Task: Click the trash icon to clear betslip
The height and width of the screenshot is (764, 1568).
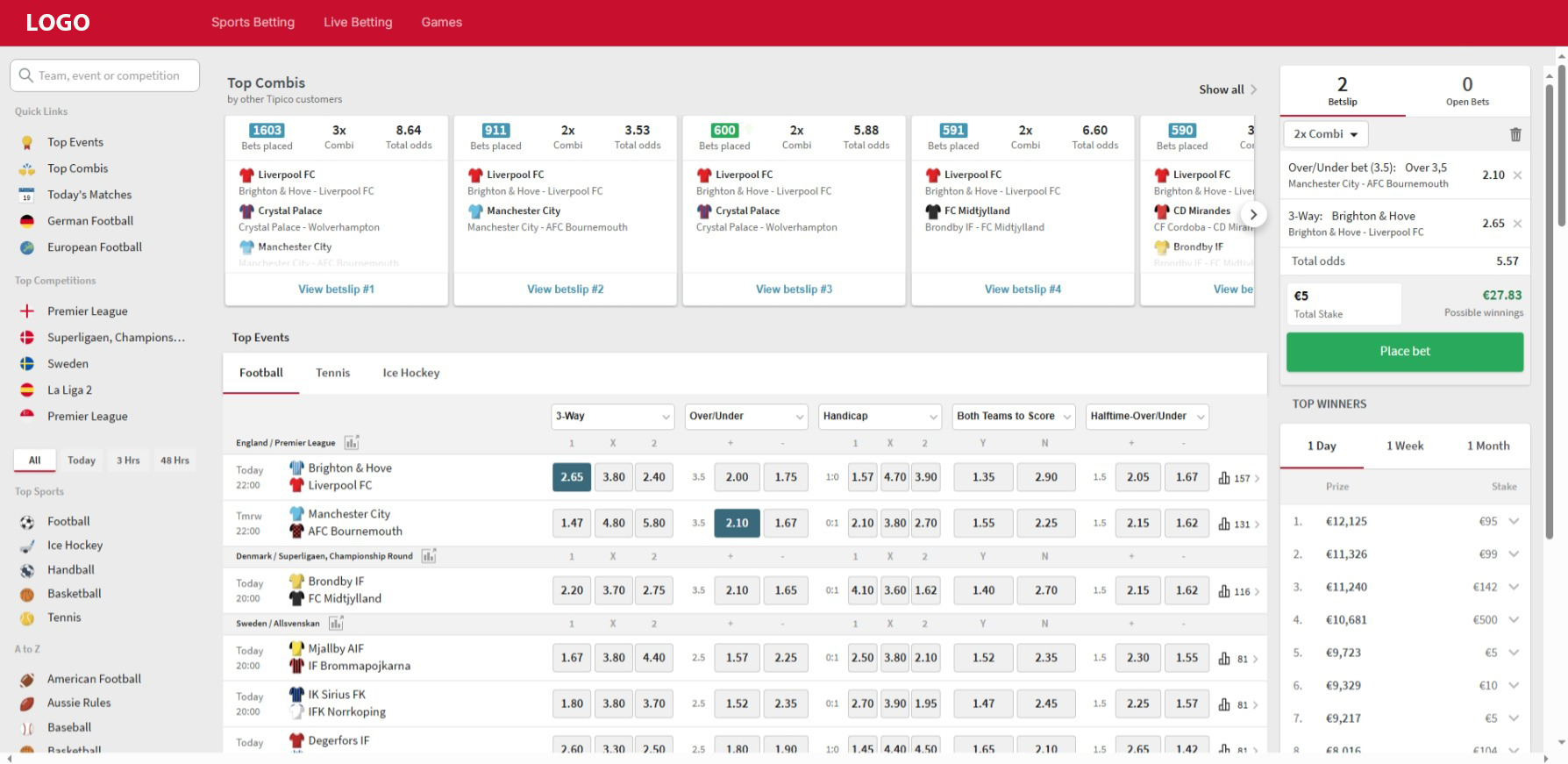Action: [1515, 134]
